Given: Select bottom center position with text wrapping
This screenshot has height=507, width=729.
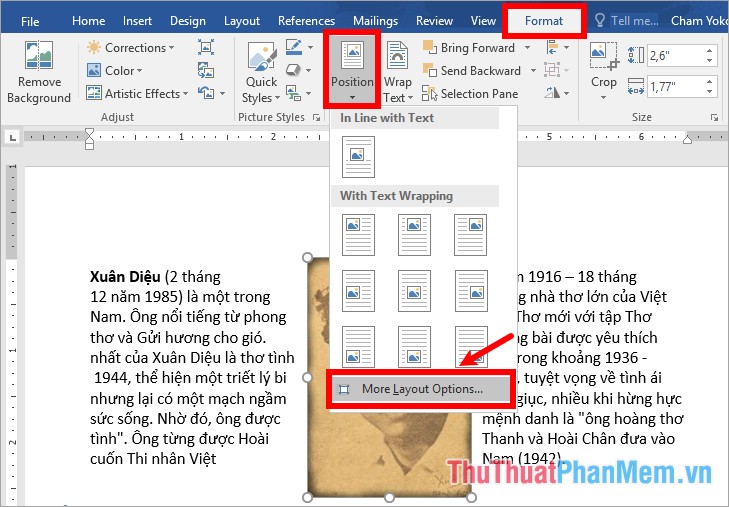Looking at the screenshot, I should [414, 347].
